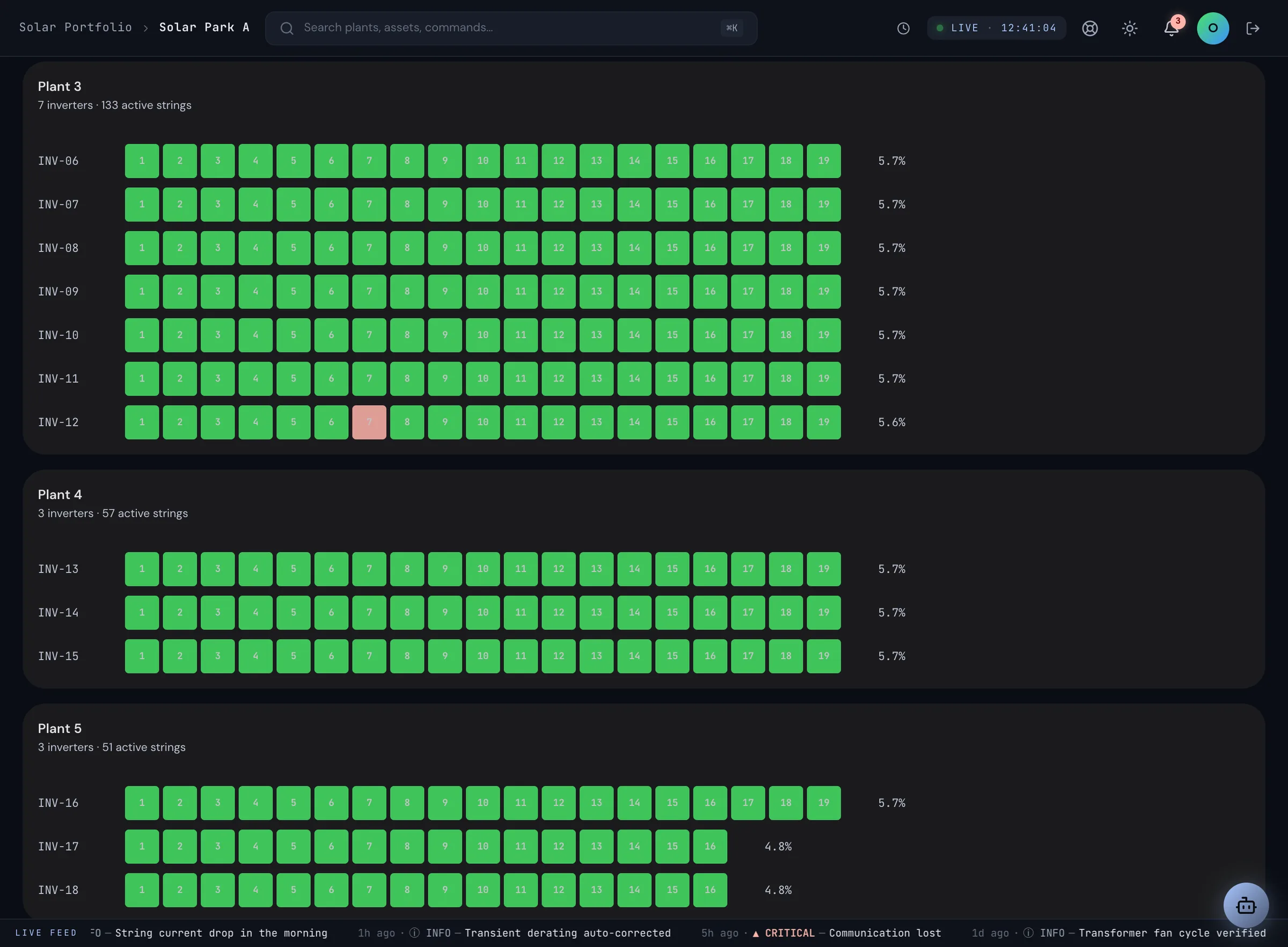Image resolution: width=1288 pixels, height=947 pixels.
Task: Select string 5 of INV-09
Action: [x=294, y=292]
